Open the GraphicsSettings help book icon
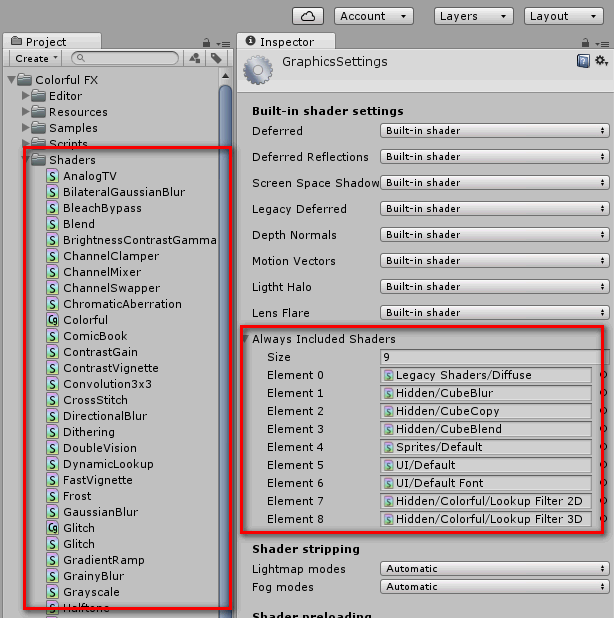 [x=583, y=61]
